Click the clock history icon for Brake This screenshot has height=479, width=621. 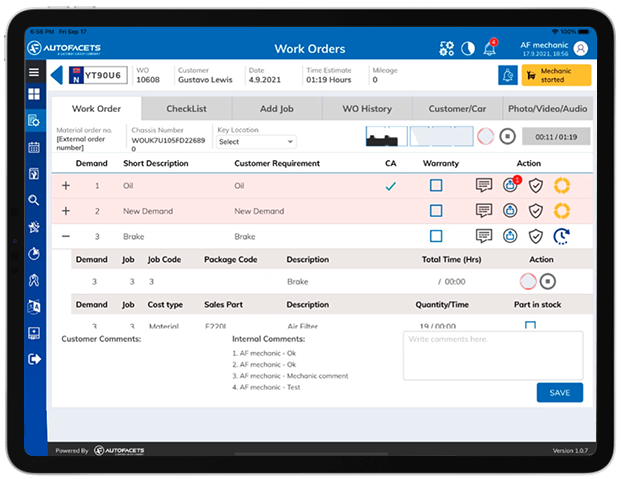(562, 237)
